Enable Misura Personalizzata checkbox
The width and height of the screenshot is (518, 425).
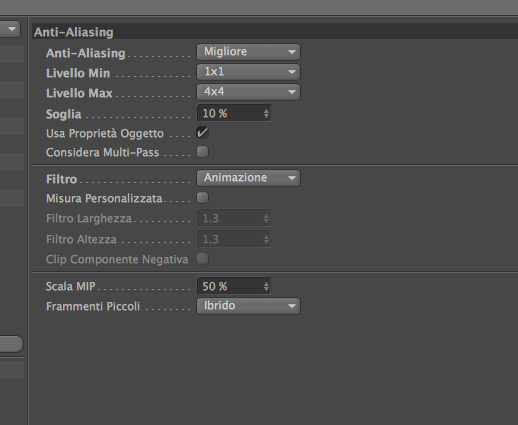202,198
